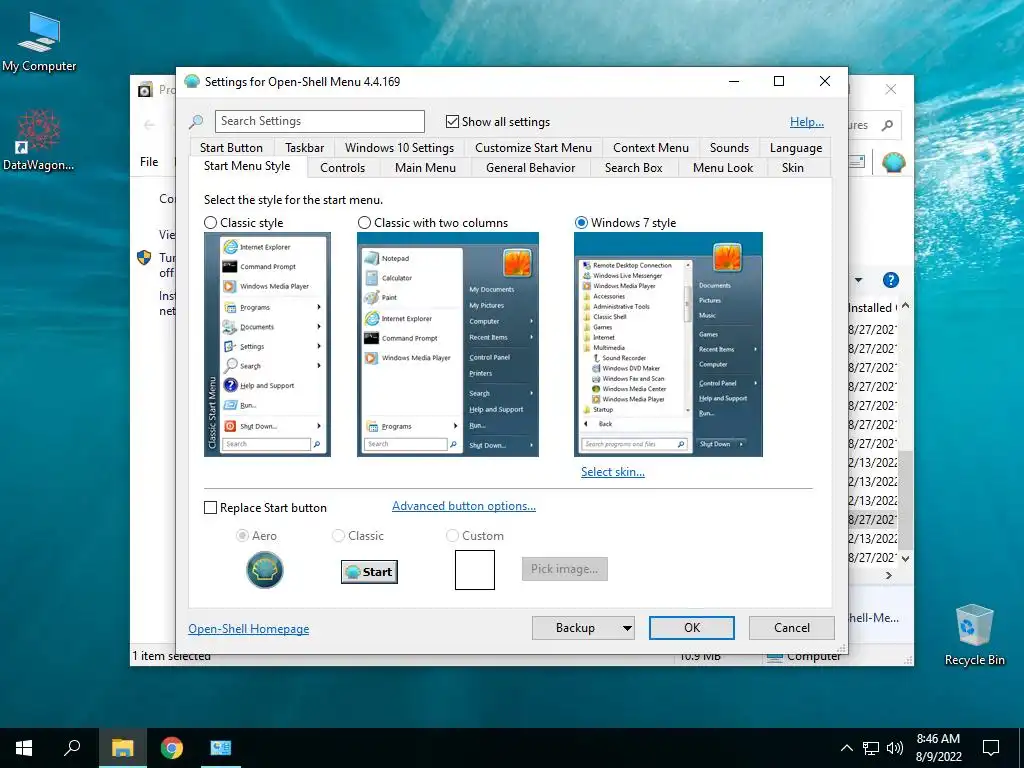This screenshot has width=1024, height=768.
Task: Click the blue help icon in background window
Action: tap(890, 280)
